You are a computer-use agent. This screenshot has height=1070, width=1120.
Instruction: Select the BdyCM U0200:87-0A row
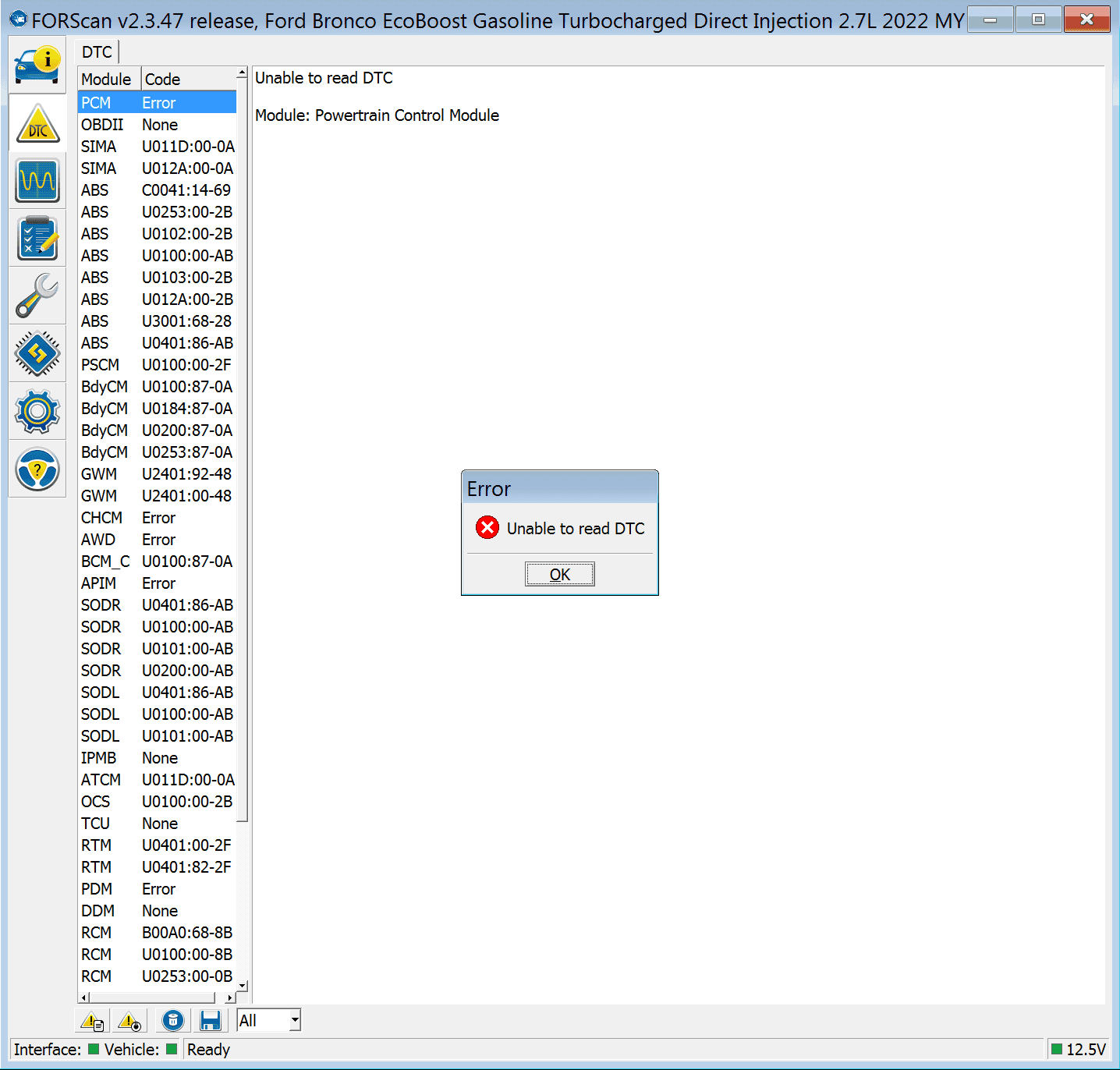[157, 430]
